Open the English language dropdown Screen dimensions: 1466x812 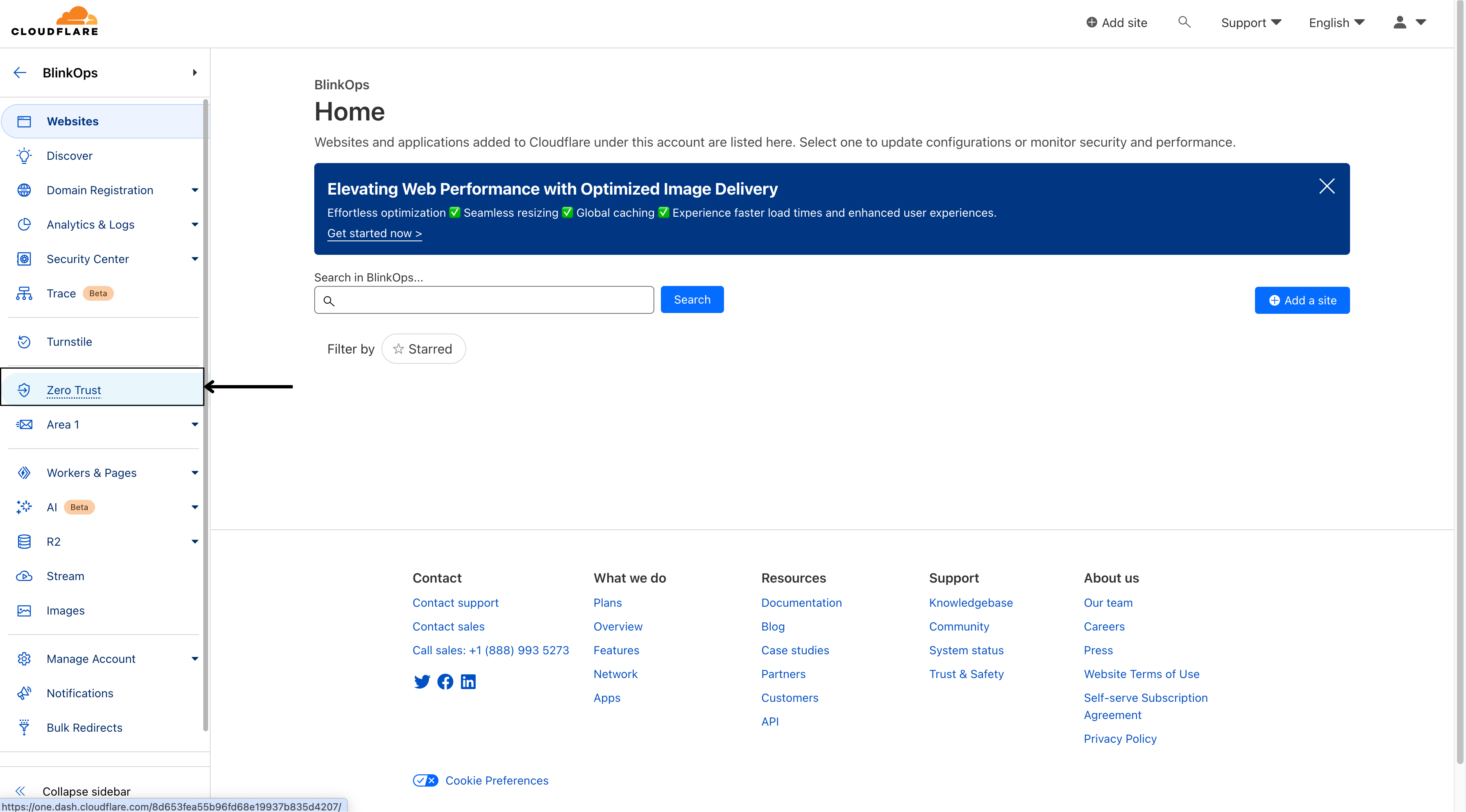1337,22
